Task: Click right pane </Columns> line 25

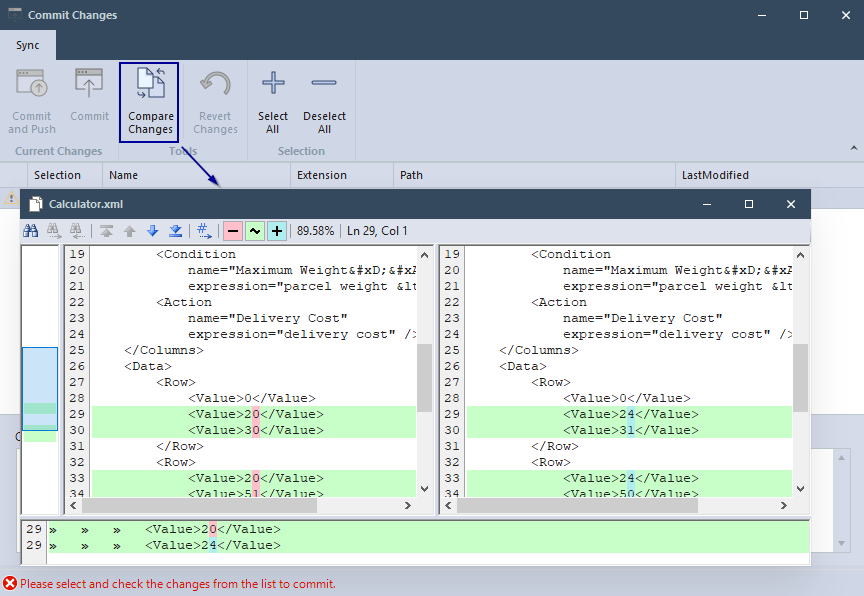Action: 538,350
